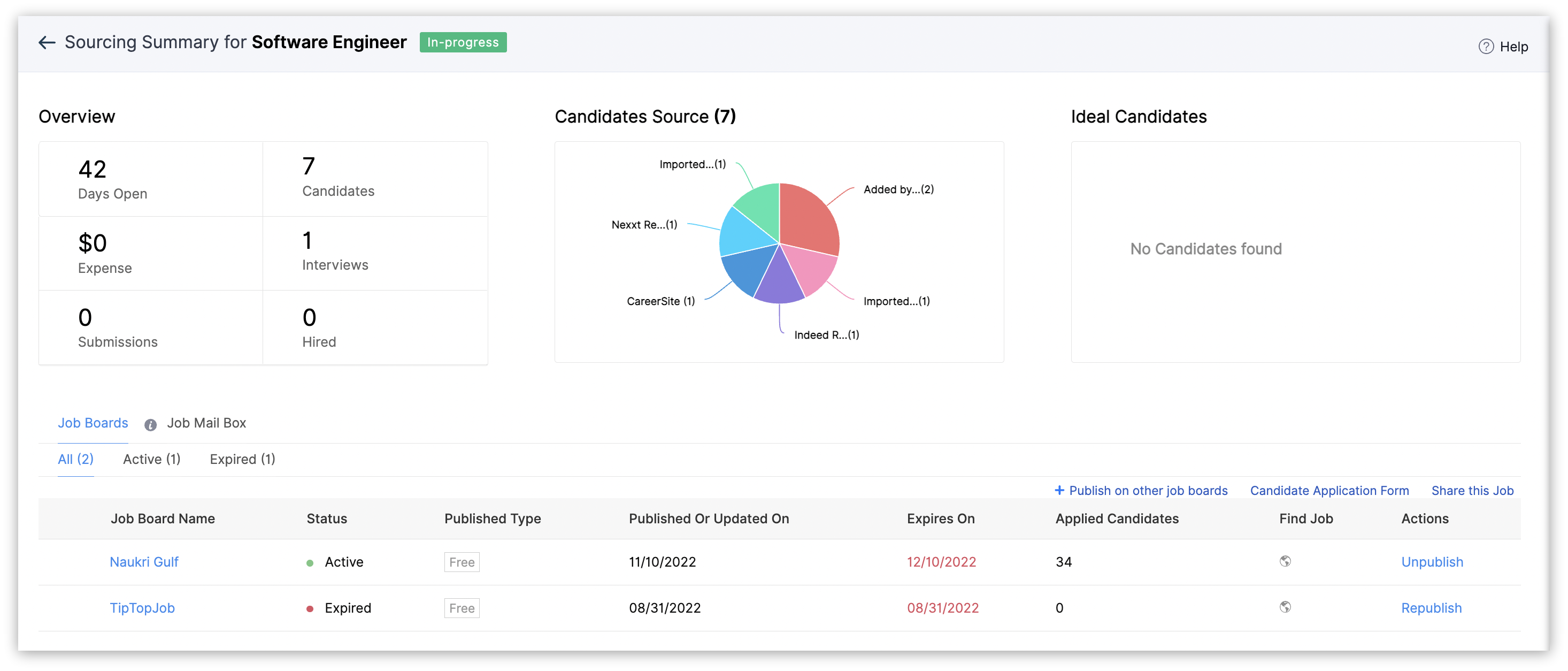Open the Naukri Gulf job board

tap(144, 562)
